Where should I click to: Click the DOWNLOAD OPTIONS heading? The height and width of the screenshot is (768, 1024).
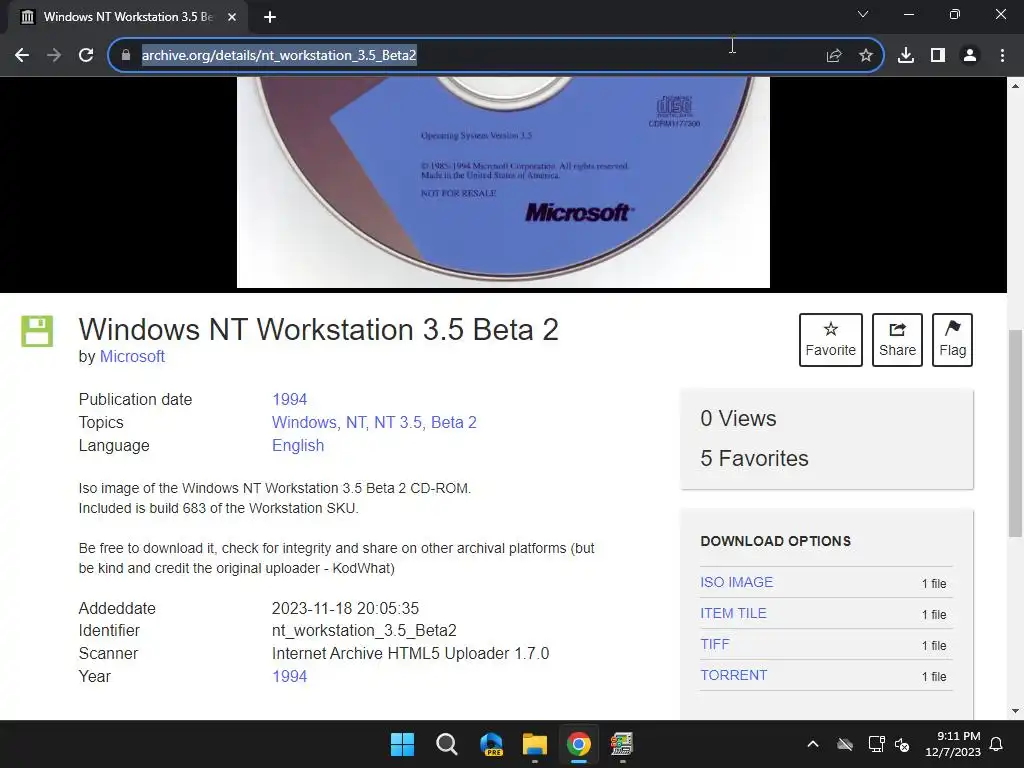pos(776,541)
